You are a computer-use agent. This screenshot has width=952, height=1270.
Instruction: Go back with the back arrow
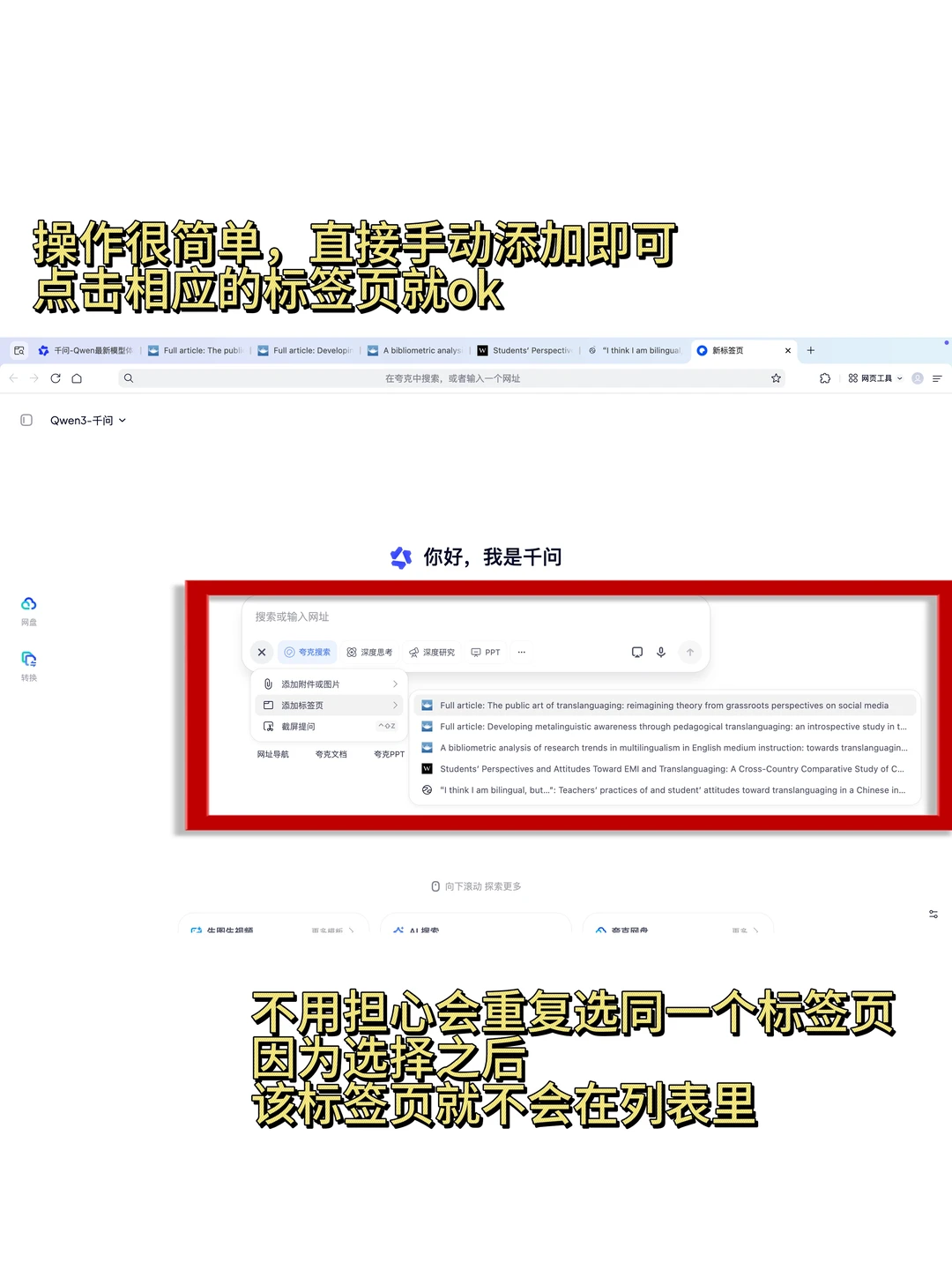click(13, 378)
